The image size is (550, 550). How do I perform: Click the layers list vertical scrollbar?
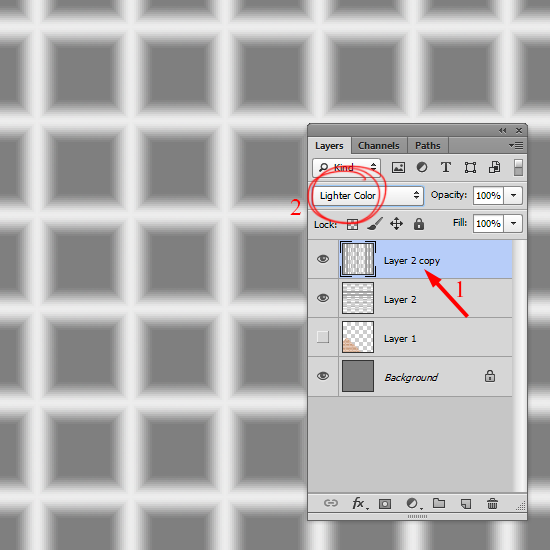519,366
